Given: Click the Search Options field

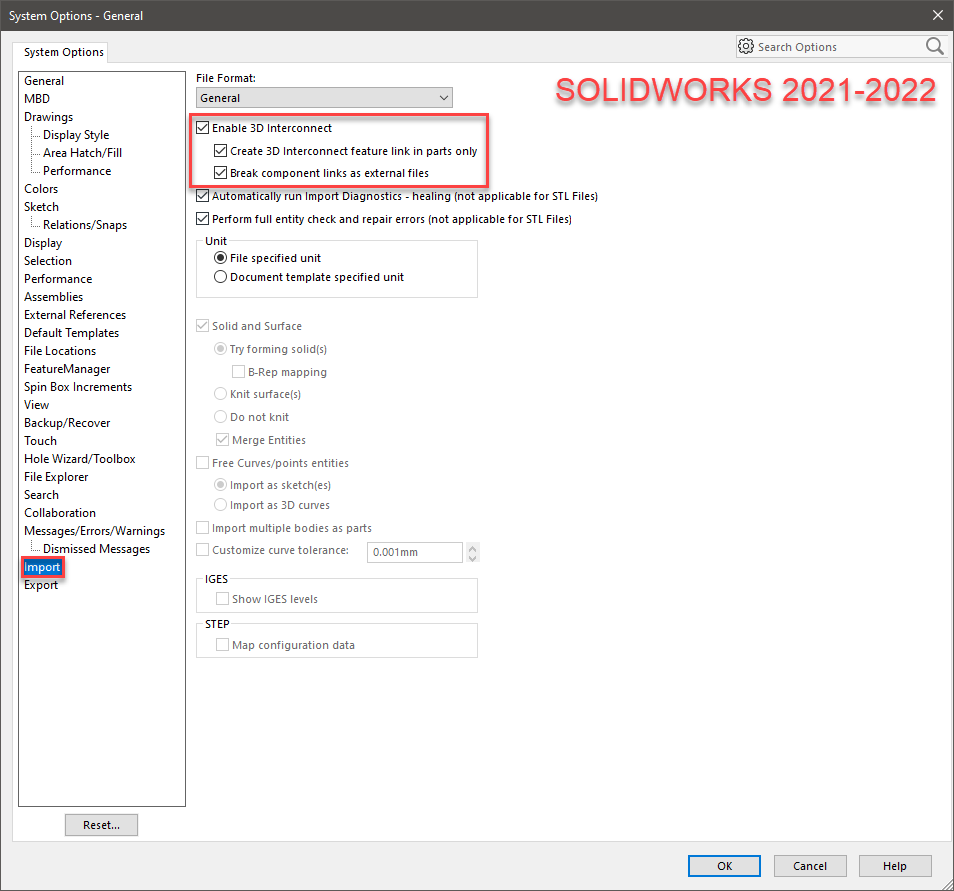Looking at the screenshot, I should 840,47.
